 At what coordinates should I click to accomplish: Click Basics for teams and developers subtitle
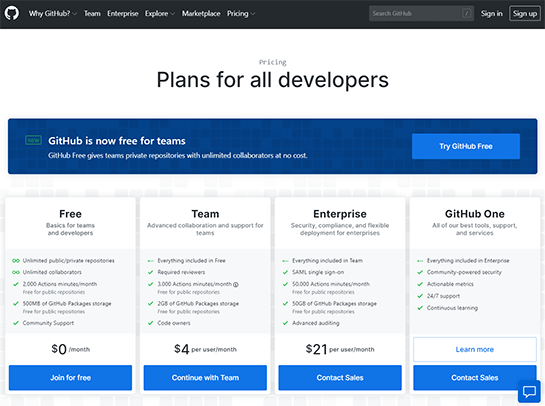(70, 229)
